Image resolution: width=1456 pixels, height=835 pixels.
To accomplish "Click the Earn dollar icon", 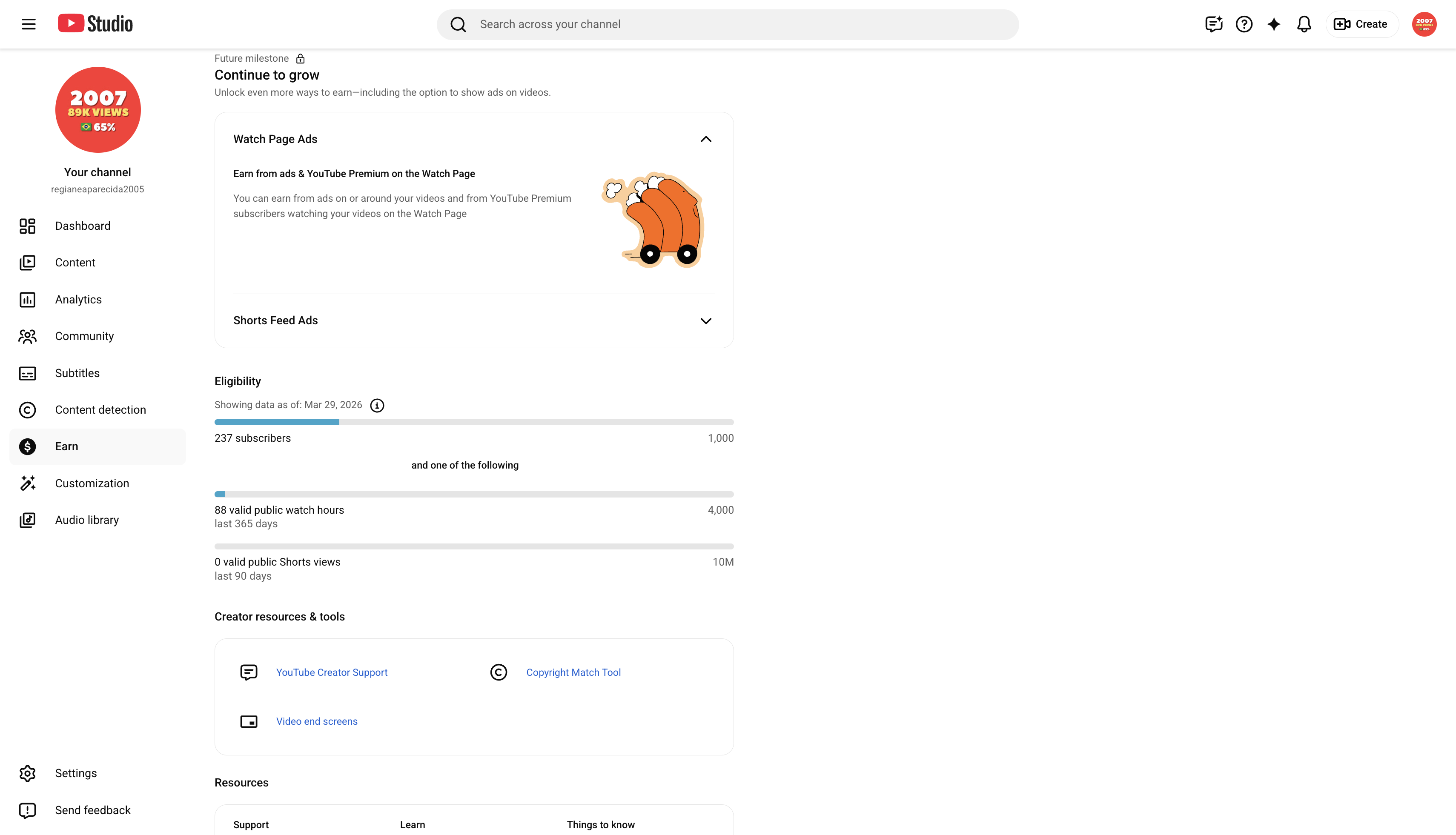I will pyautogui.click(x=28, y=446).
